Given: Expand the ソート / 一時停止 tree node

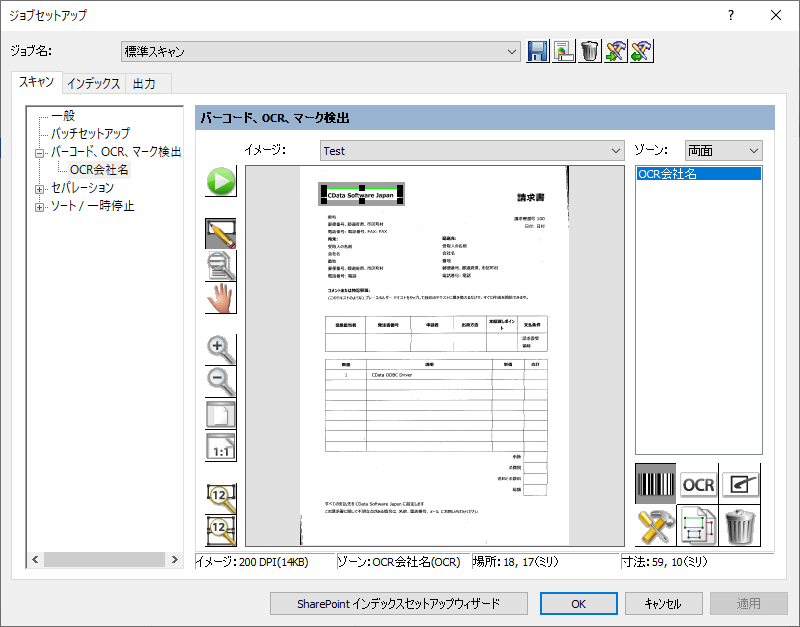Looking at the screenshot, I should tap(39, 207).
